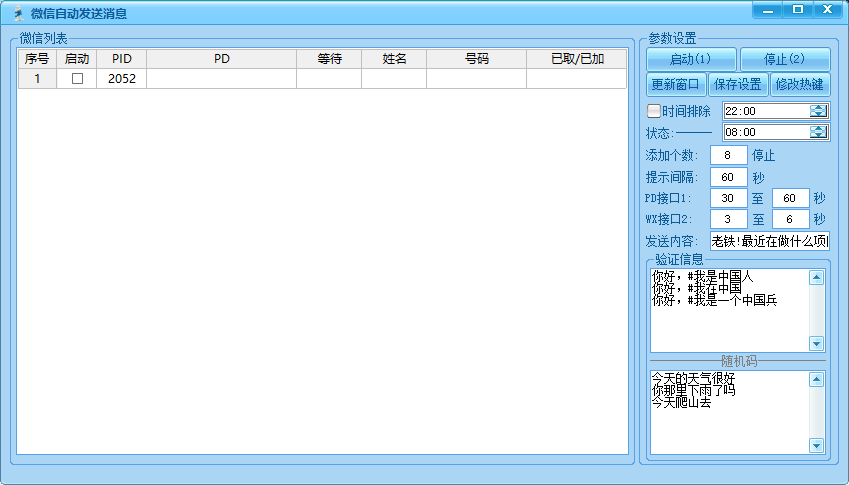Click the PID column header
The height and width of the screenshot is (485, 849).
pos(122,58)
